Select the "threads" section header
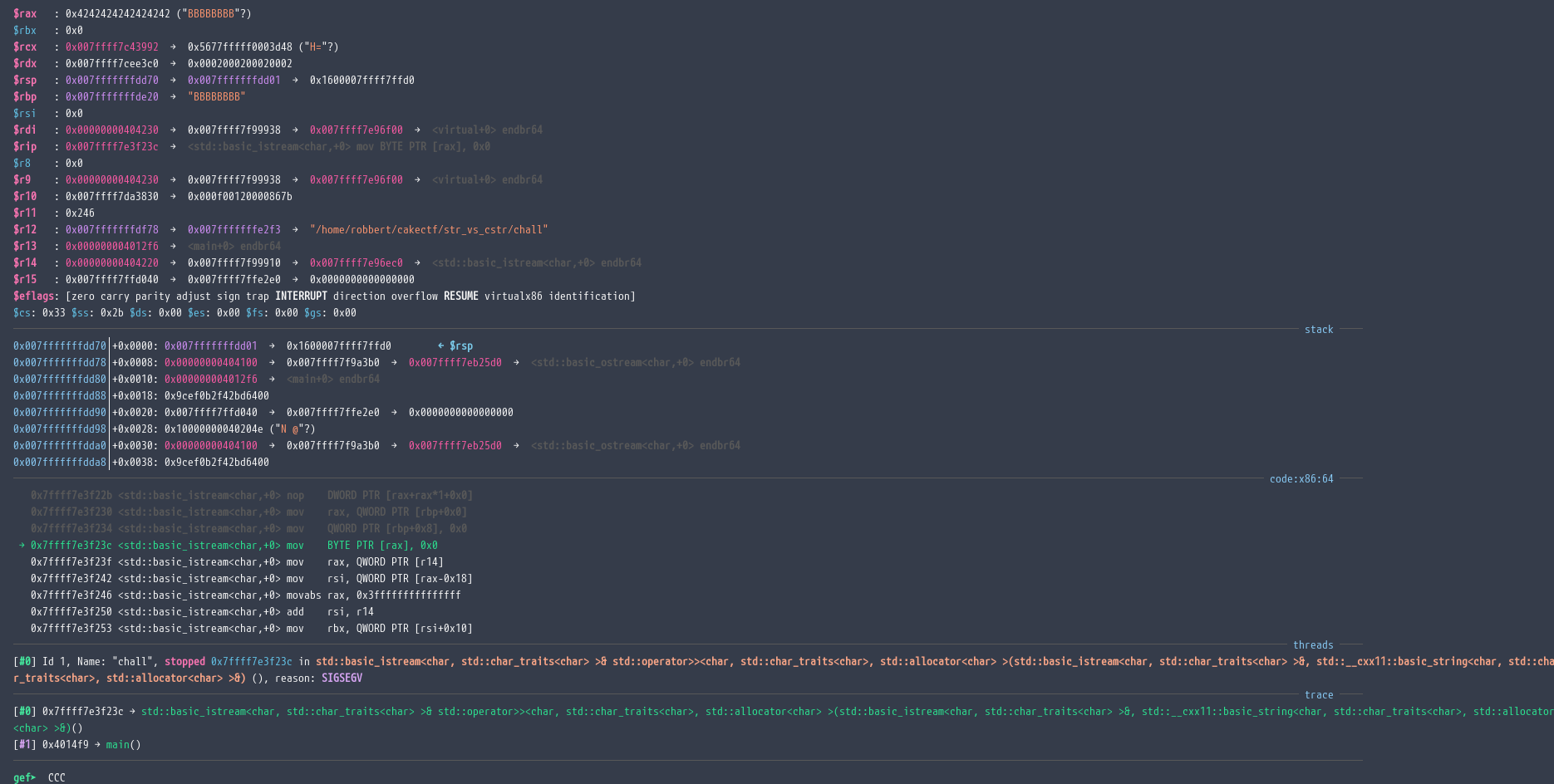The image size is (1554, 784). pos(1312,644)
